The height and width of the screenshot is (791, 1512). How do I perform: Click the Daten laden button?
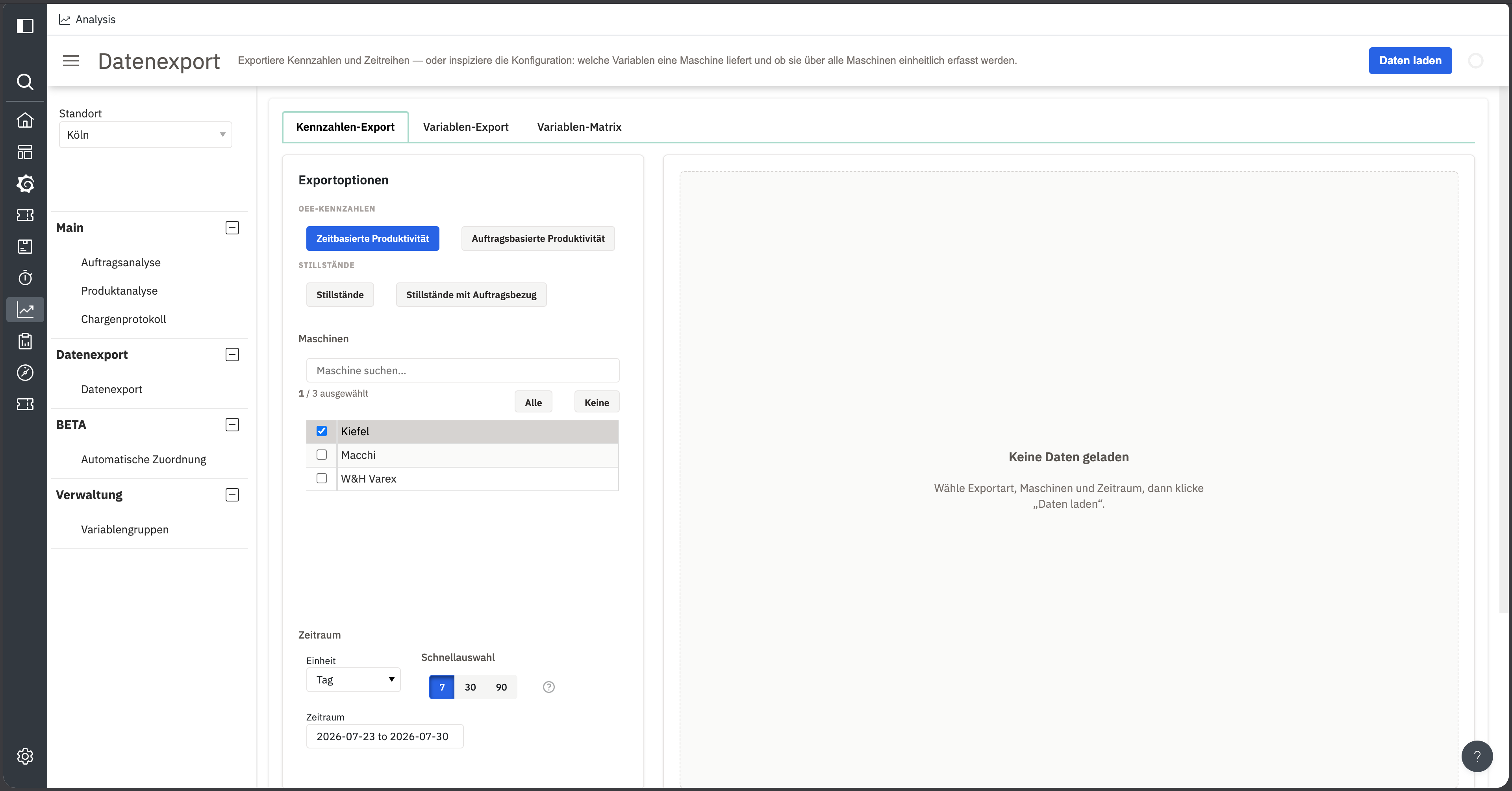pyautogui.click(x=1410, y=61)
